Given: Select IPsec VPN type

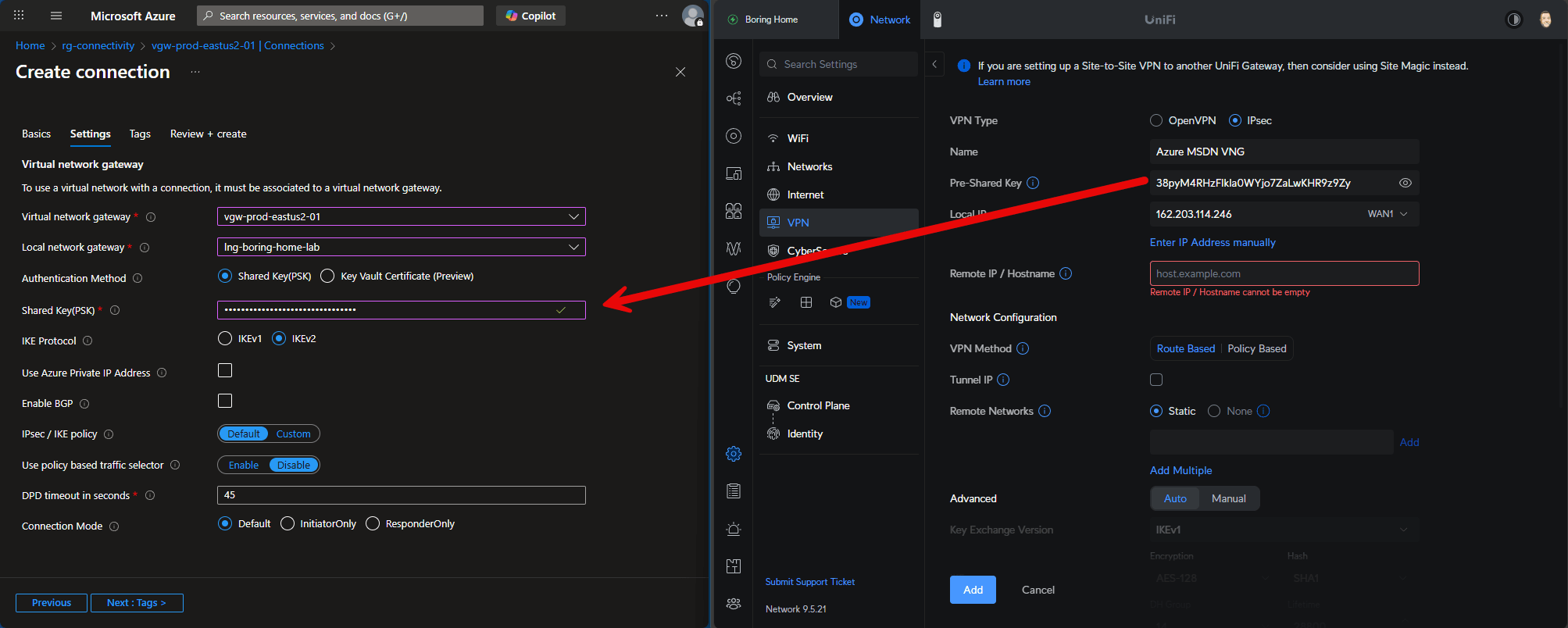Looking at the screenshot, I should (1235, 120).
